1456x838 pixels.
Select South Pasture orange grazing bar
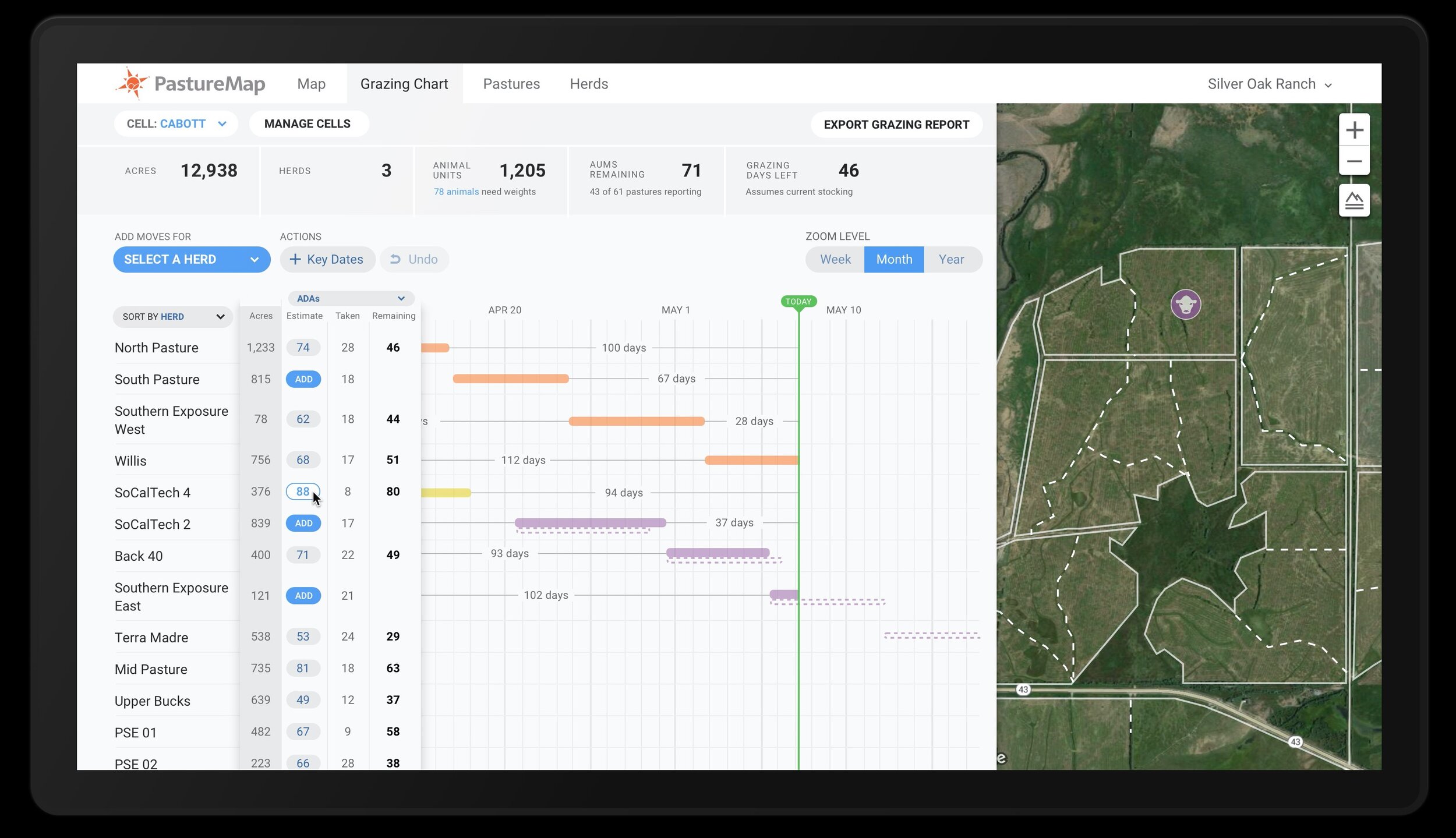pyautogui.click(x=511, y=379)
